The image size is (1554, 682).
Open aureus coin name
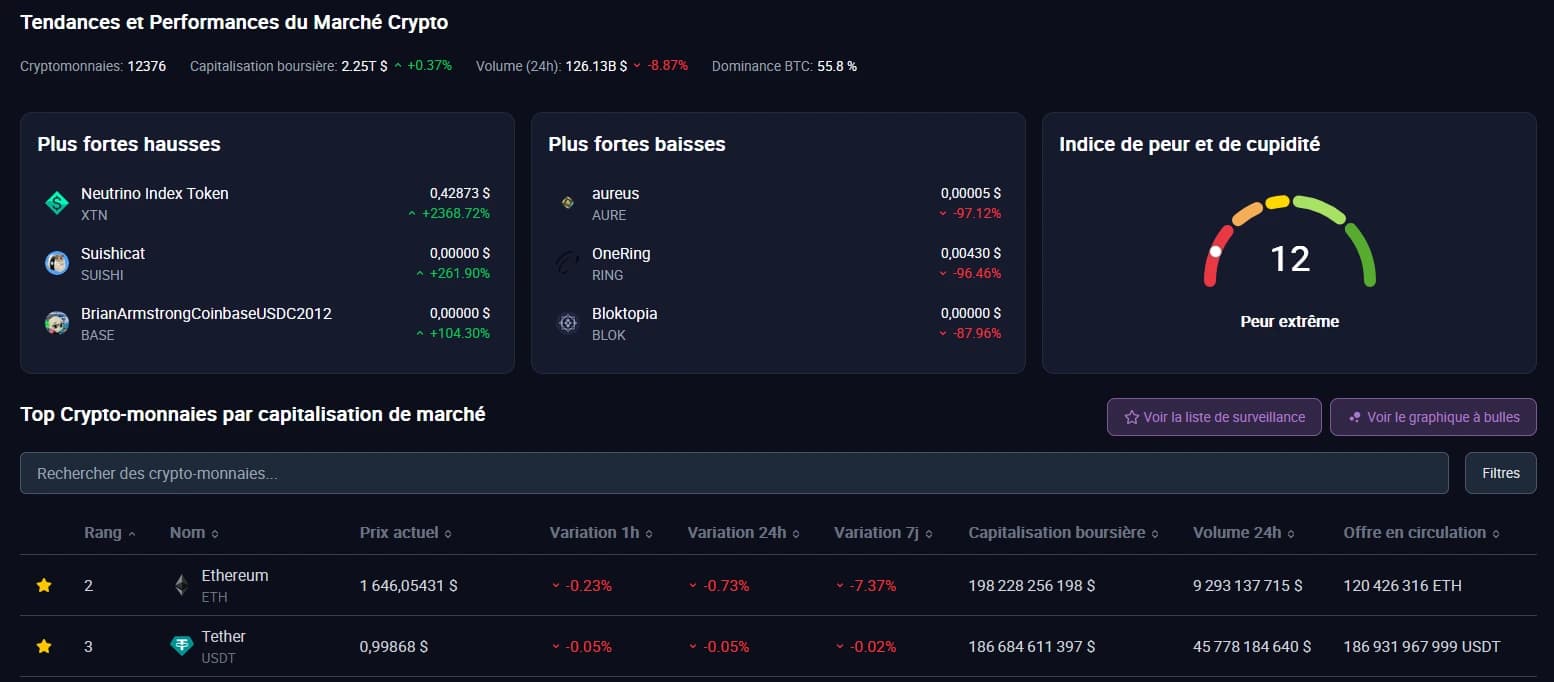click(615, 193)
